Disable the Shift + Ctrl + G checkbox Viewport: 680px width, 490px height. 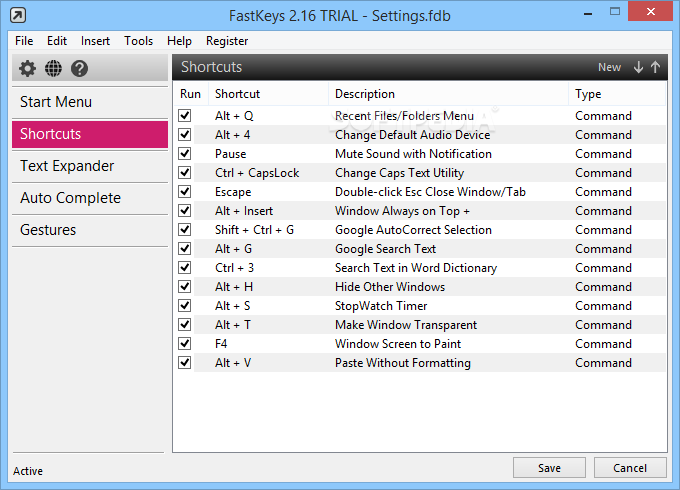coord(185,229)
